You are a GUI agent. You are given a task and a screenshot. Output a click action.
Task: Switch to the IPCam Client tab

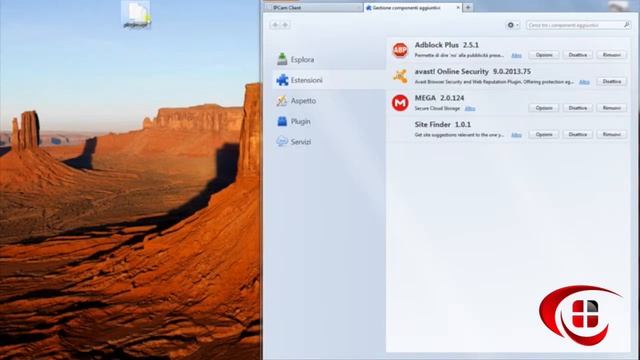313,8
